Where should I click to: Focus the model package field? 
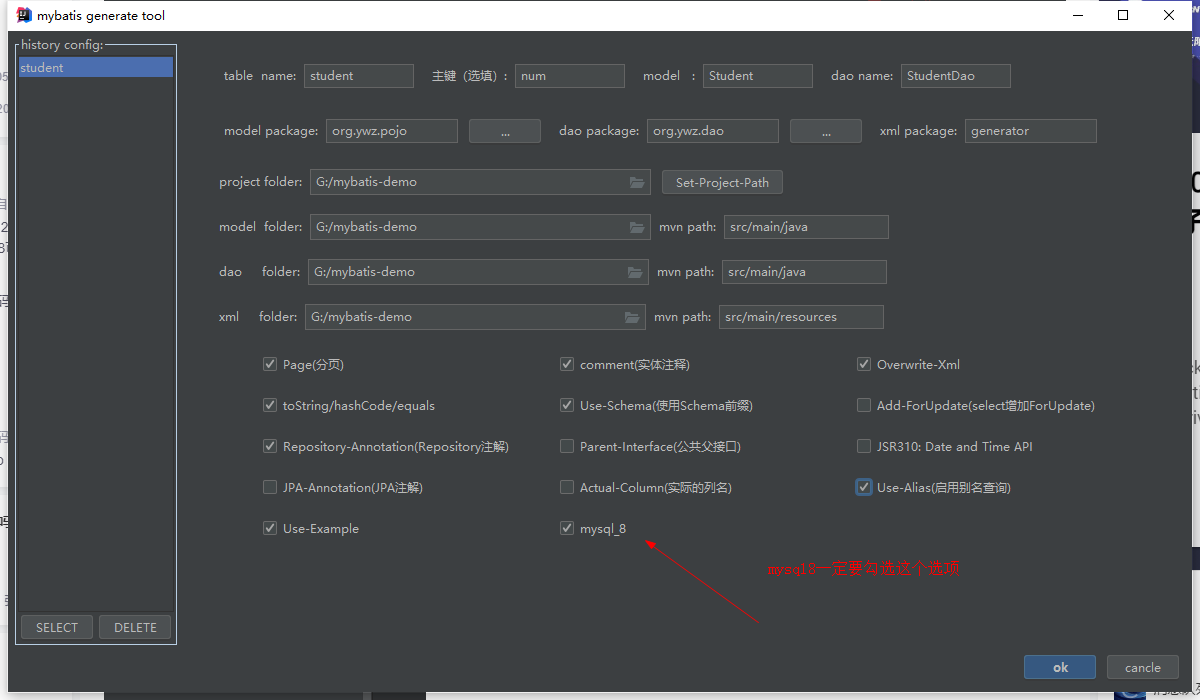392,131
